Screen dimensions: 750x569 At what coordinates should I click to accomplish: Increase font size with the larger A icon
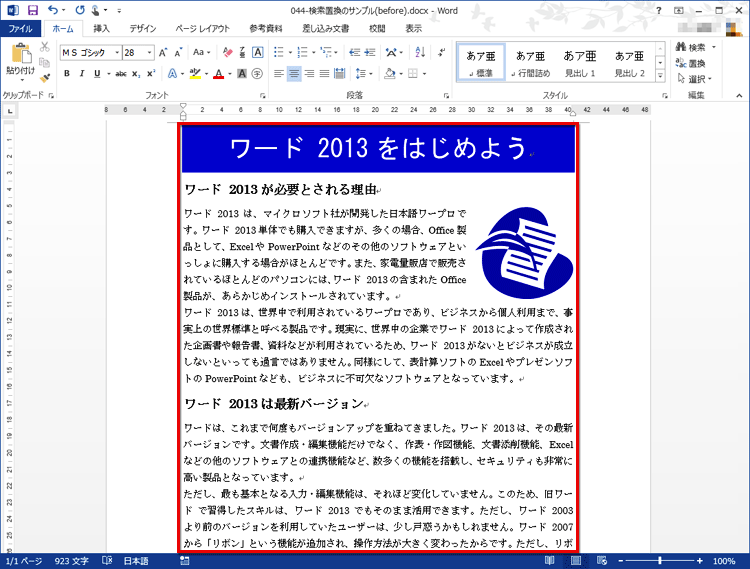[x=163, y=53]
